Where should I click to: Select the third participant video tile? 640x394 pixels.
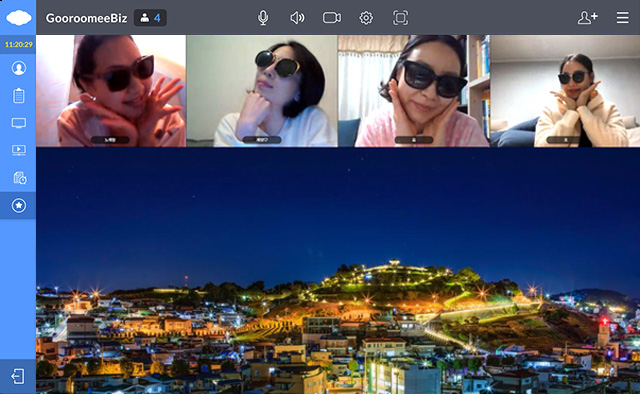414,91
